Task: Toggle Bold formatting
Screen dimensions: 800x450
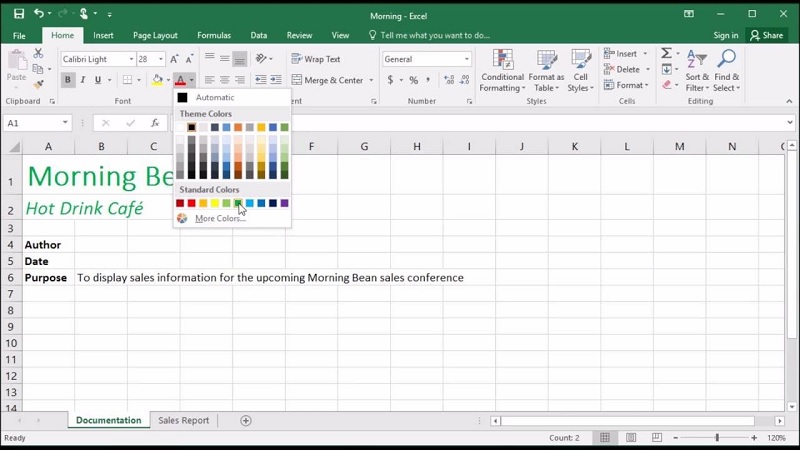Action: click(x=68, y=80)
